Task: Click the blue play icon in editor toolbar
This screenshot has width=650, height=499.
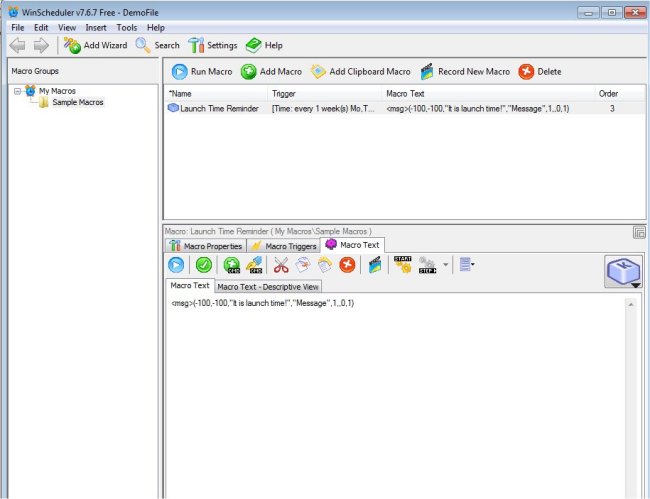Action: [x=176, y=265]
